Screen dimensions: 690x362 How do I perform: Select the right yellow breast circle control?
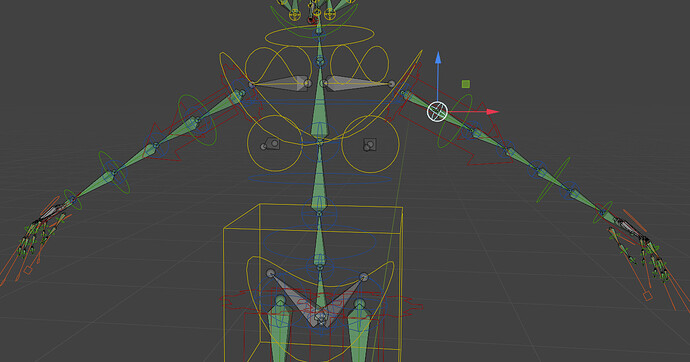[370, 144]
